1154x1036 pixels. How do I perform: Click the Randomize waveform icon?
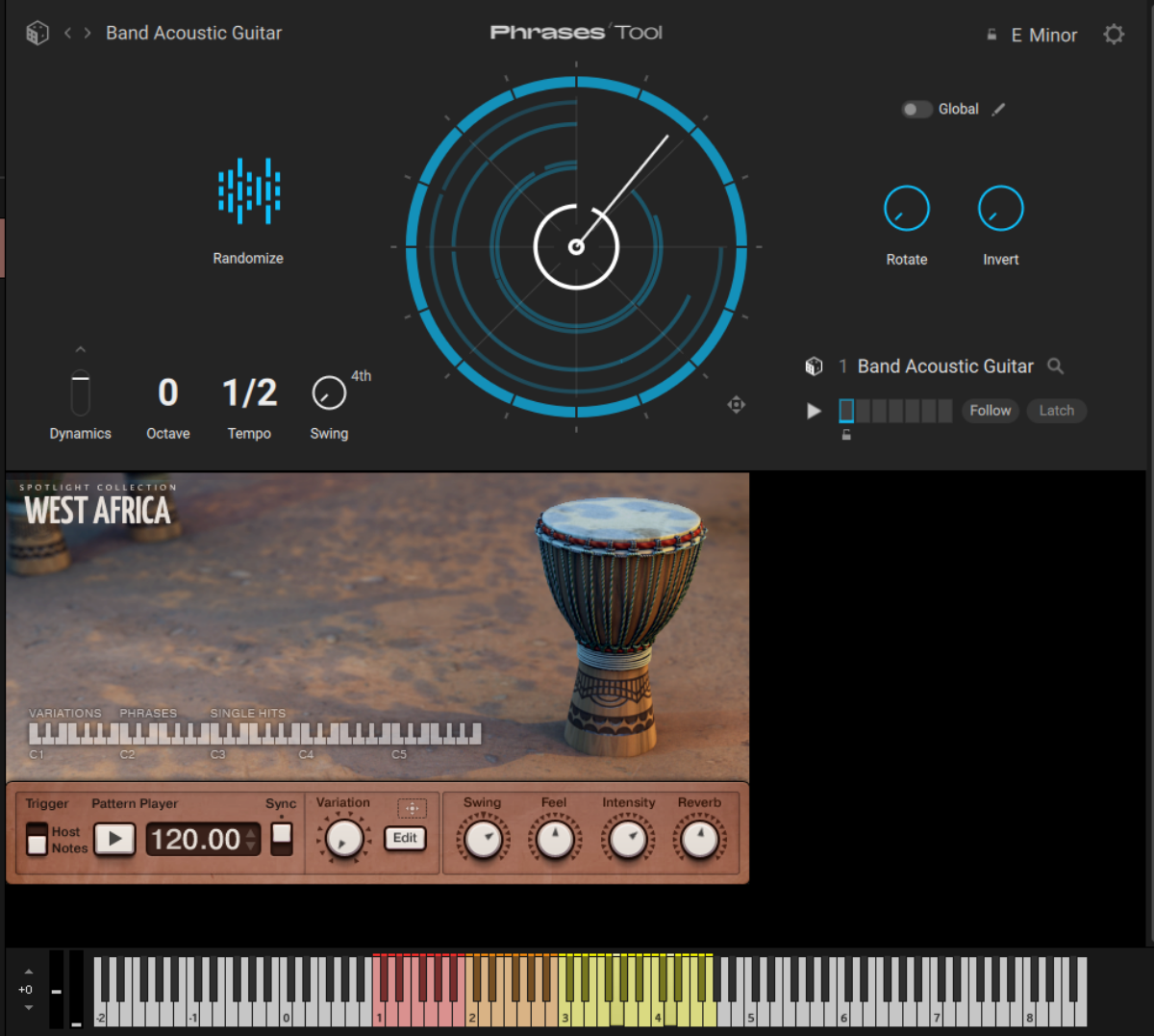click(249, 191)
